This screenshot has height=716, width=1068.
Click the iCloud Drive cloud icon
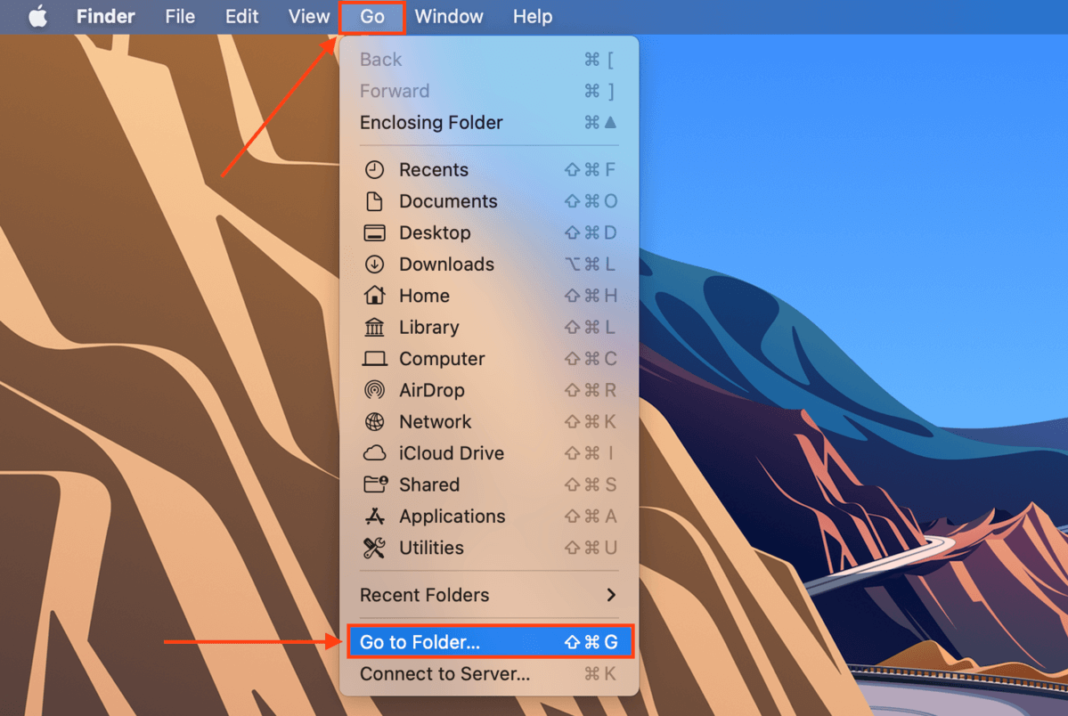(x=375, y=453)
